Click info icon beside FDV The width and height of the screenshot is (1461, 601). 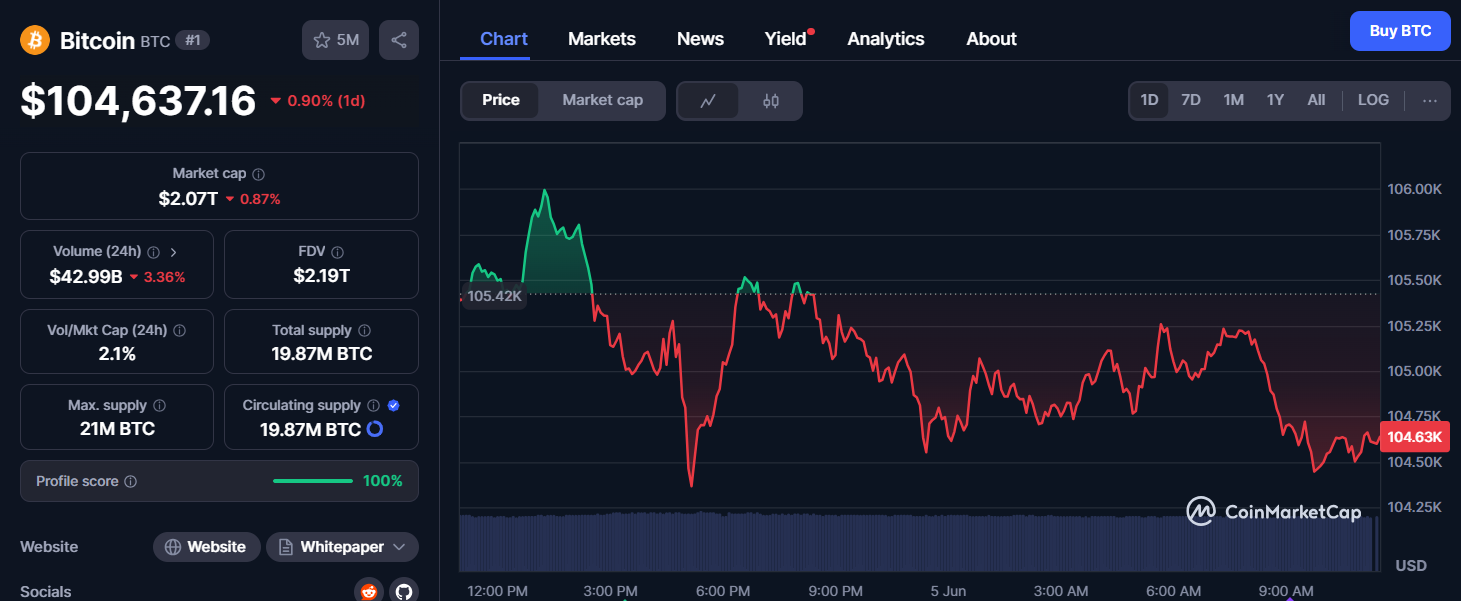338,252
